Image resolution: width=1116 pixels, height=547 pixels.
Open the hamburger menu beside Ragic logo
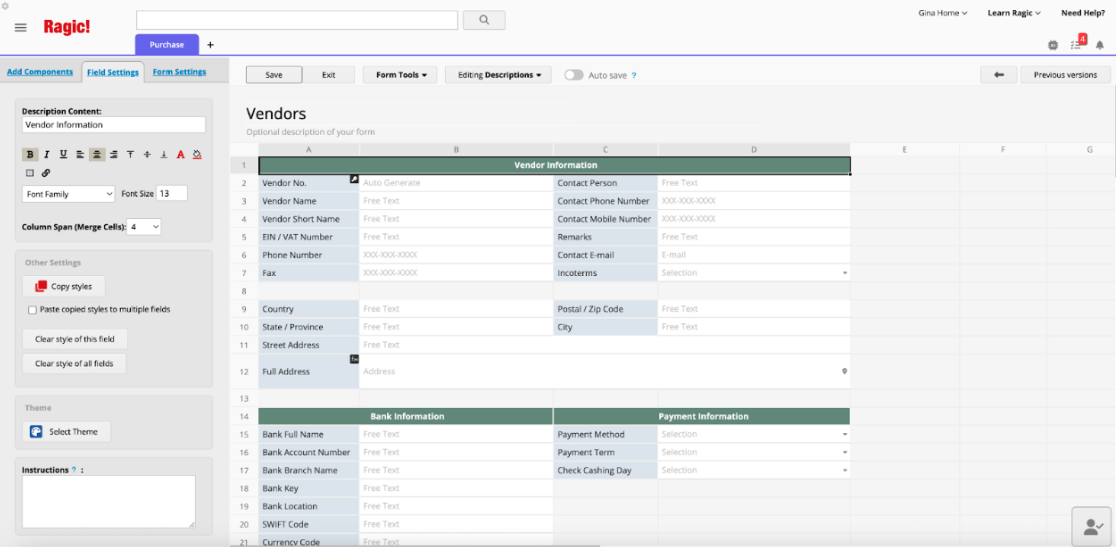point(20,27)
